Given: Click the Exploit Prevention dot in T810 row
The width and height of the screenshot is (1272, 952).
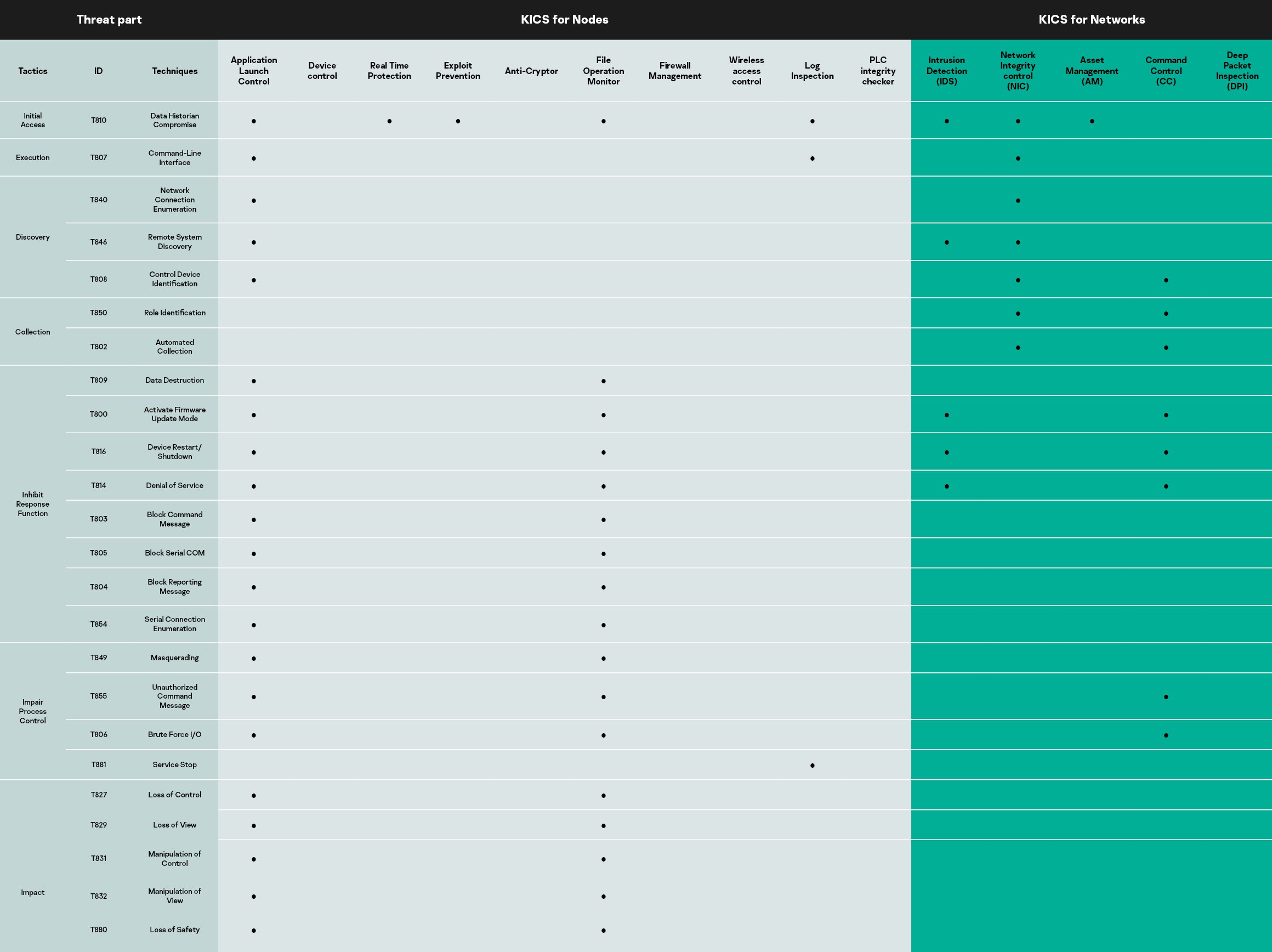Looking at the screenshot, I should coord(458,121).
